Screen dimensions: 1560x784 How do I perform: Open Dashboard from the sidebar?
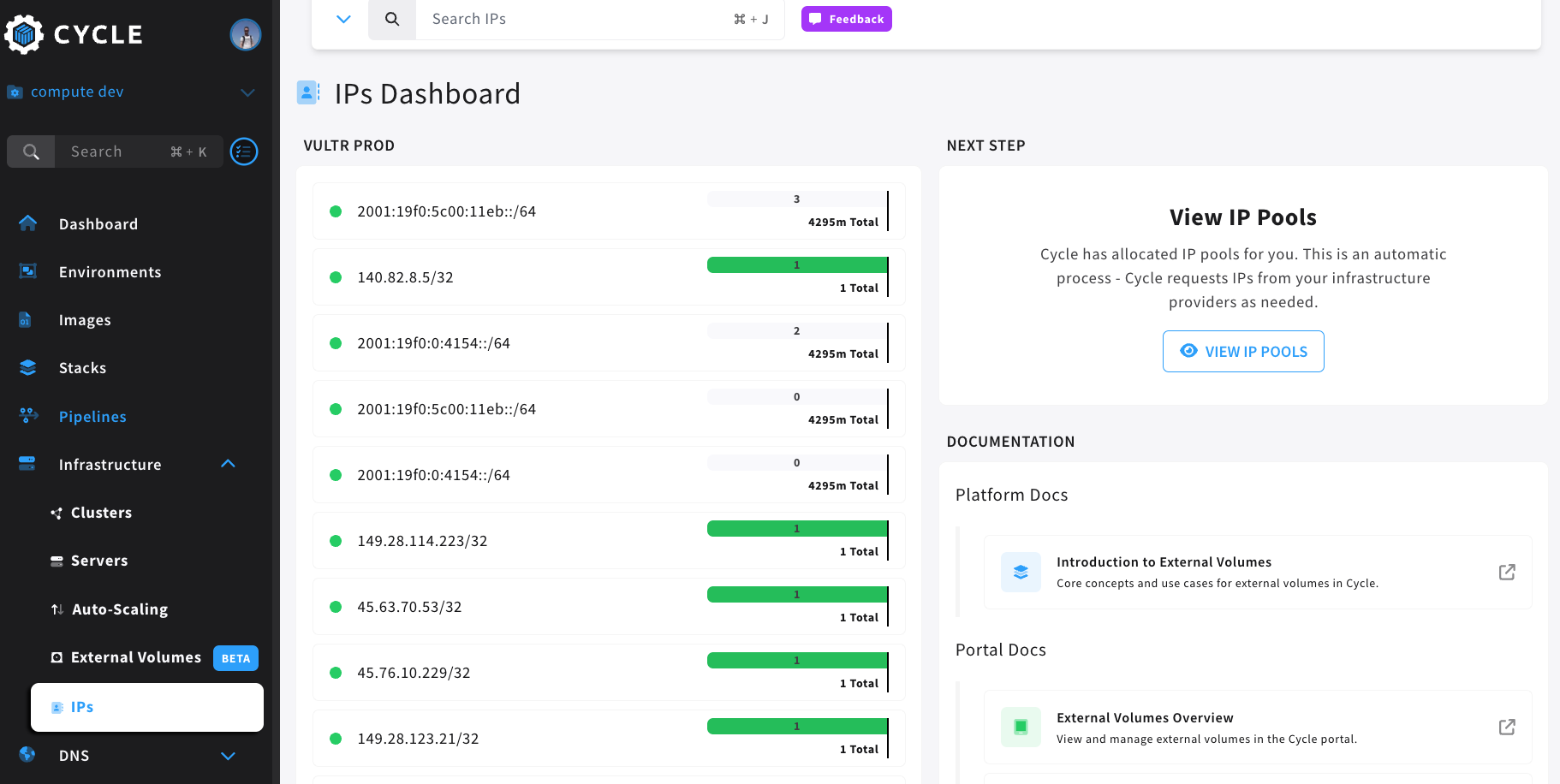[x=98, y=223]
